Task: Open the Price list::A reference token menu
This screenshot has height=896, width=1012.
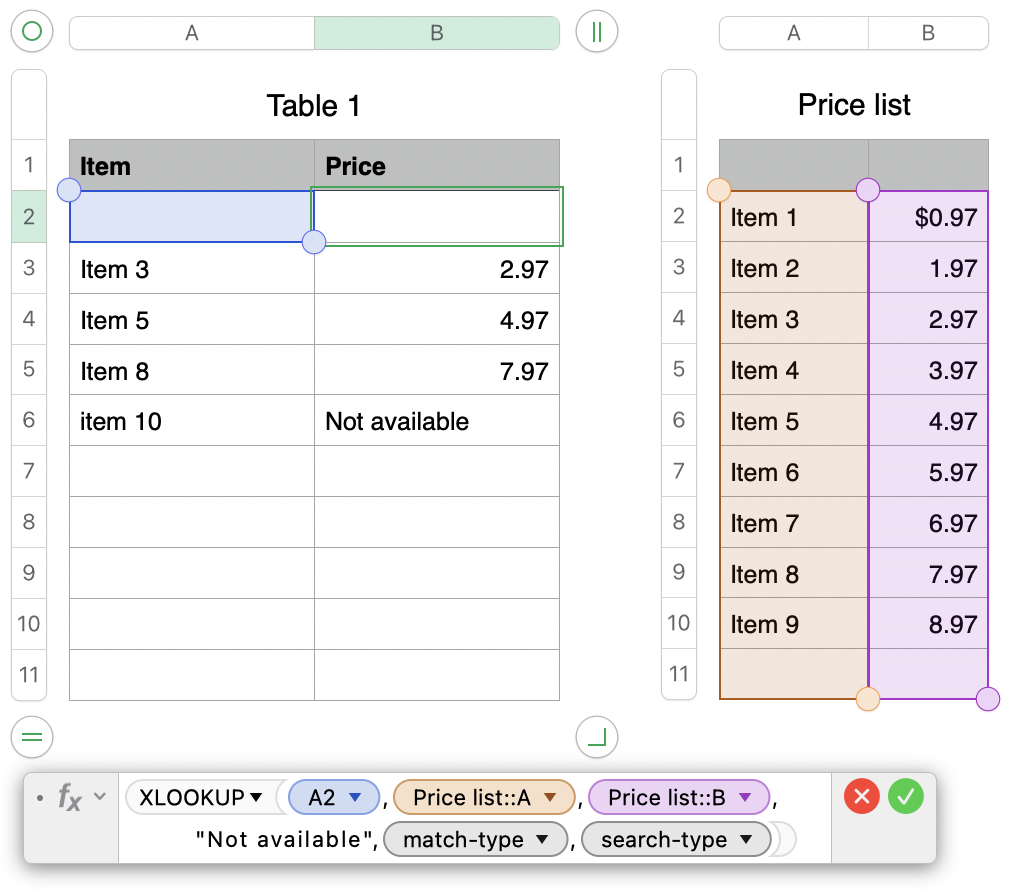Action: coord(549,797)
